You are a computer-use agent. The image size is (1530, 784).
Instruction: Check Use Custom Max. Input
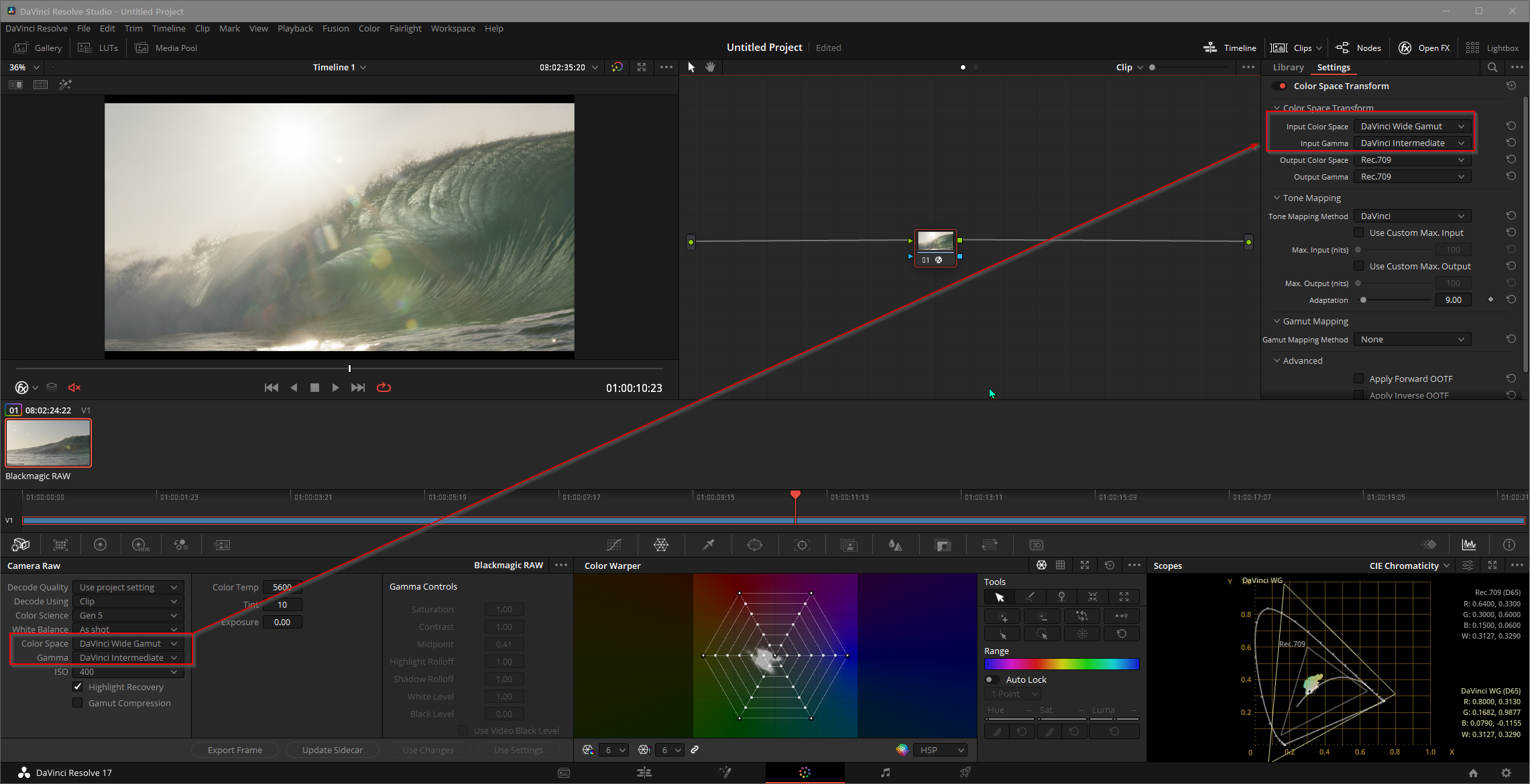click(1358, 233)
